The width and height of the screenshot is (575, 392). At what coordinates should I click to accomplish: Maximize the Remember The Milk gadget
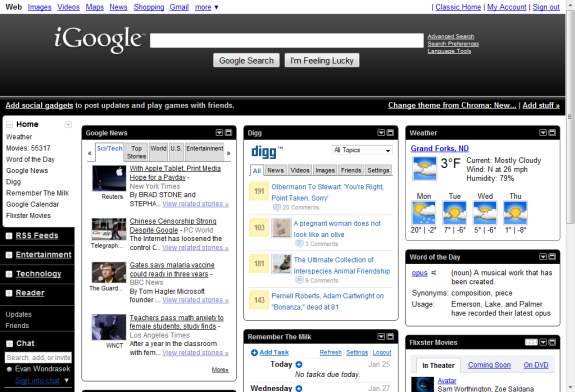pos(390,336)
